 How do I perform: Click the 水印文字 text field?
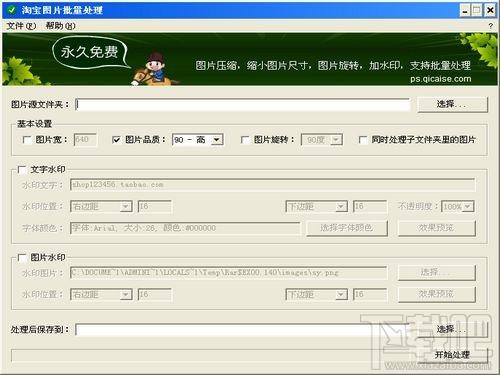(x=272, y=185)
